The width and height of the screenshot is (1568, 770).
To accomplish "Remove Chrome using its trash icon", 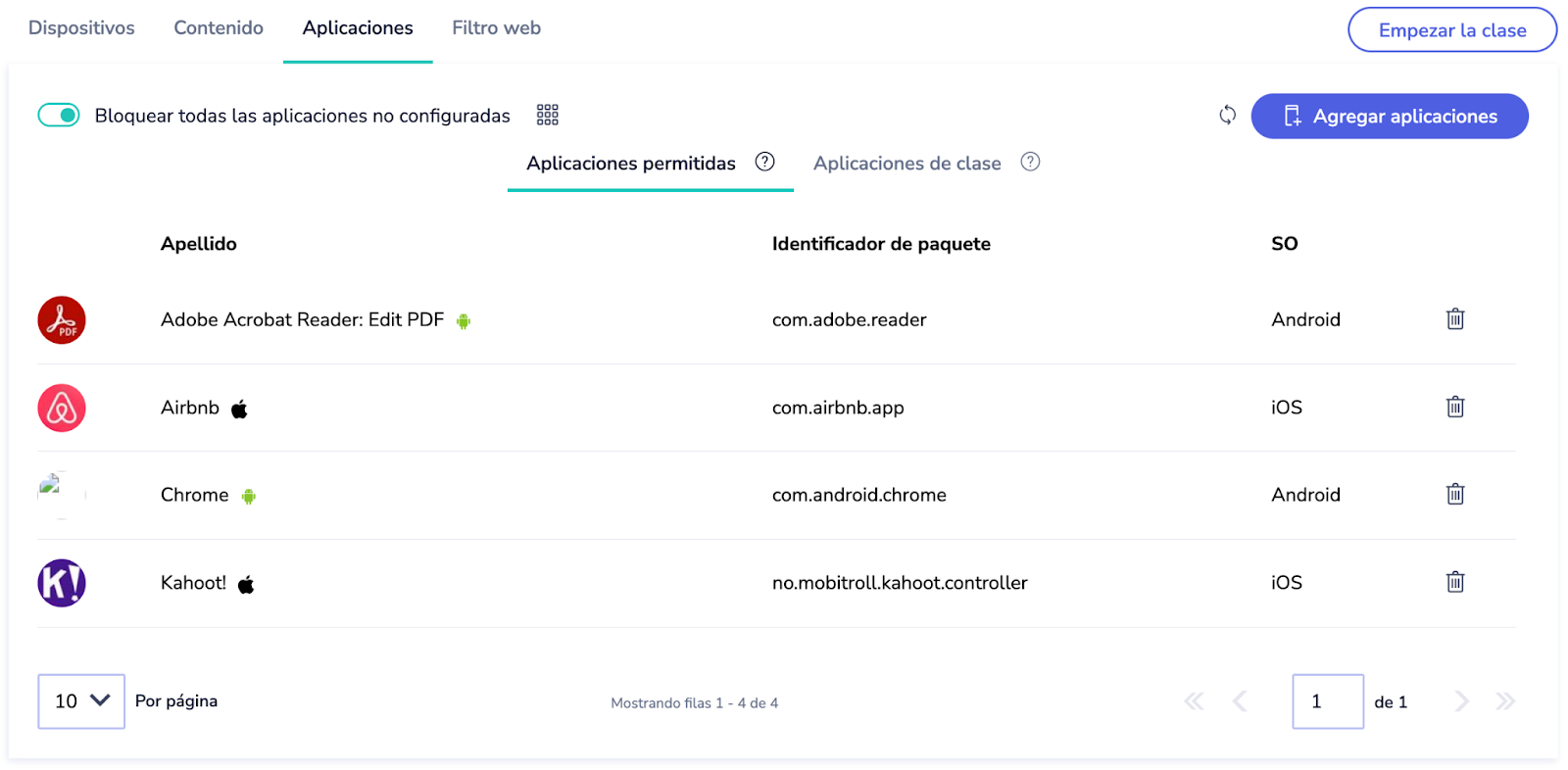I will click(x=1455, y=494).
